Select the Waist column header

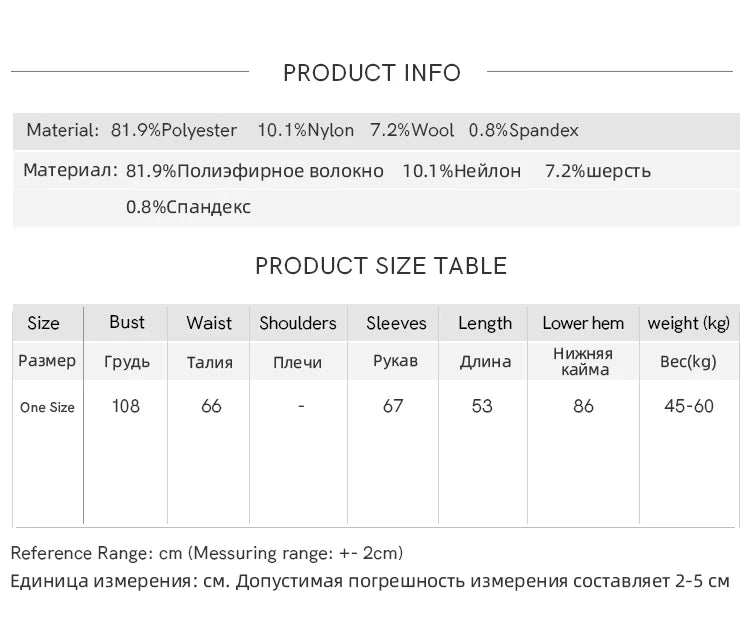[x=209, y=323]
